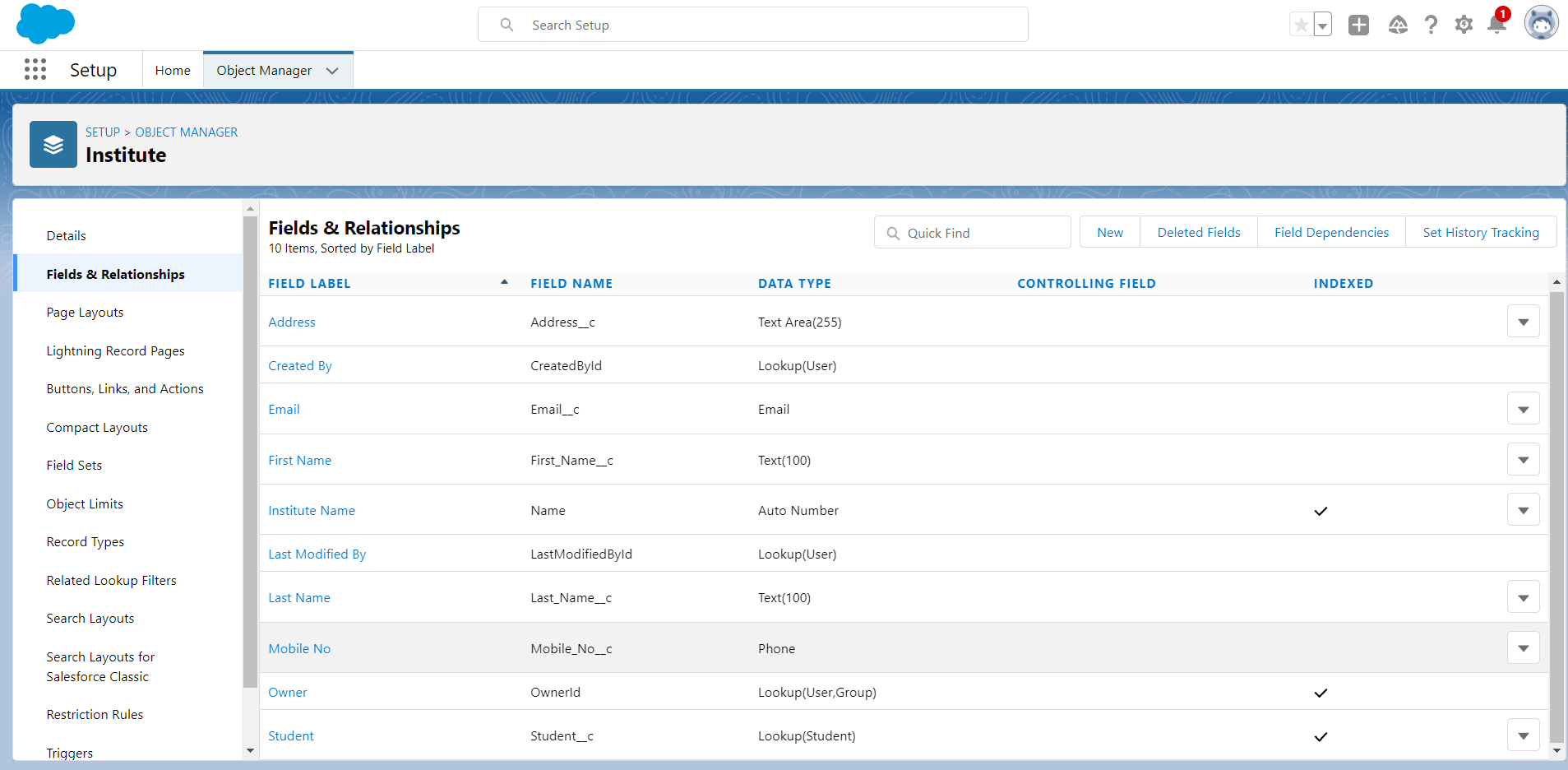Screen dimensions: 1568x770
Task: Open the App Launcher grid icon
Action: point(35,70)
